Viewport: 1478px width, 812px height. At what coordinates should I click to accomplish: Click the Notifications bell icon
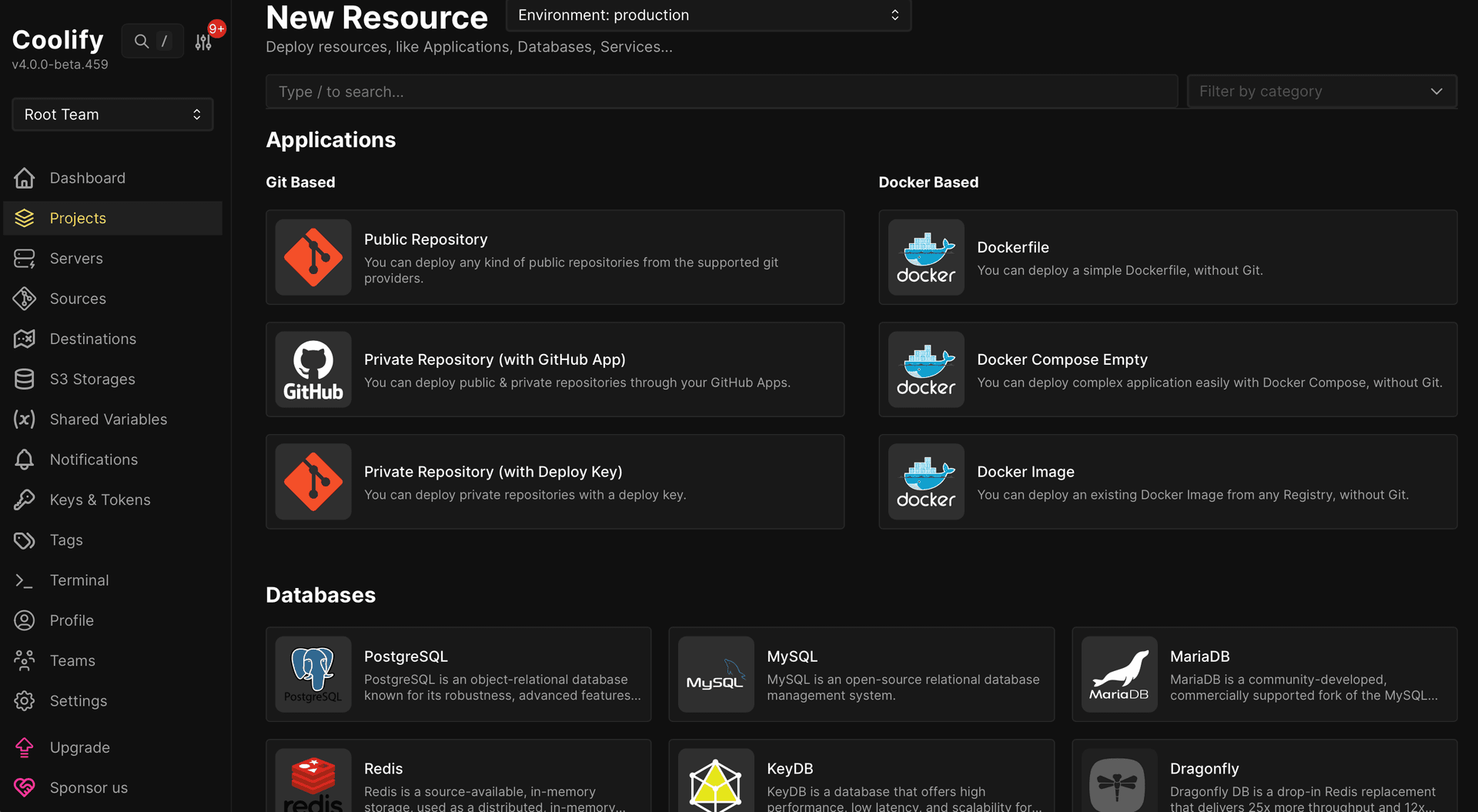click(25, 459)
